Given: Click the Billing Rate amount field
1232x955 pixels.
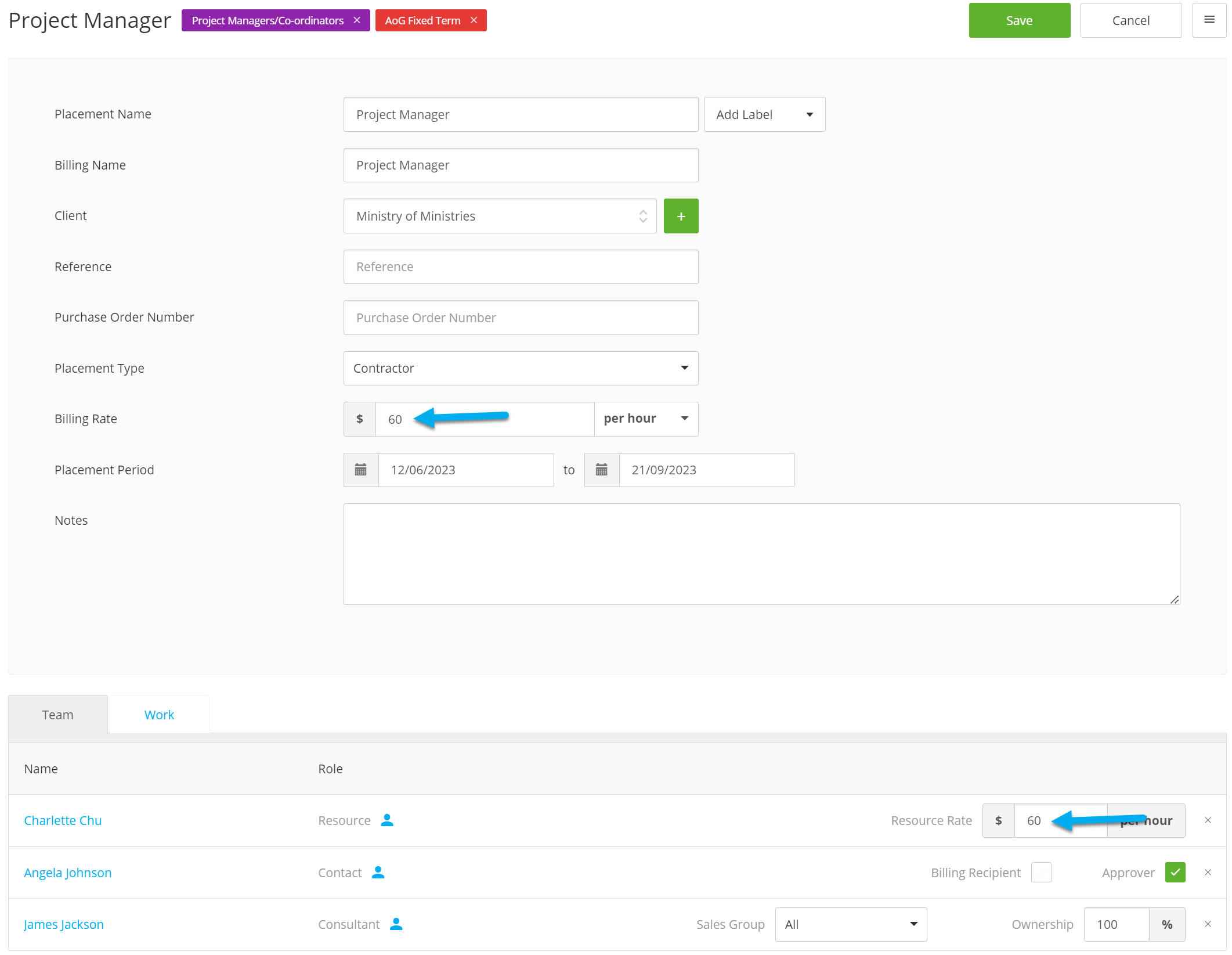Looking at the screenshot, I should tap(485, 419).
